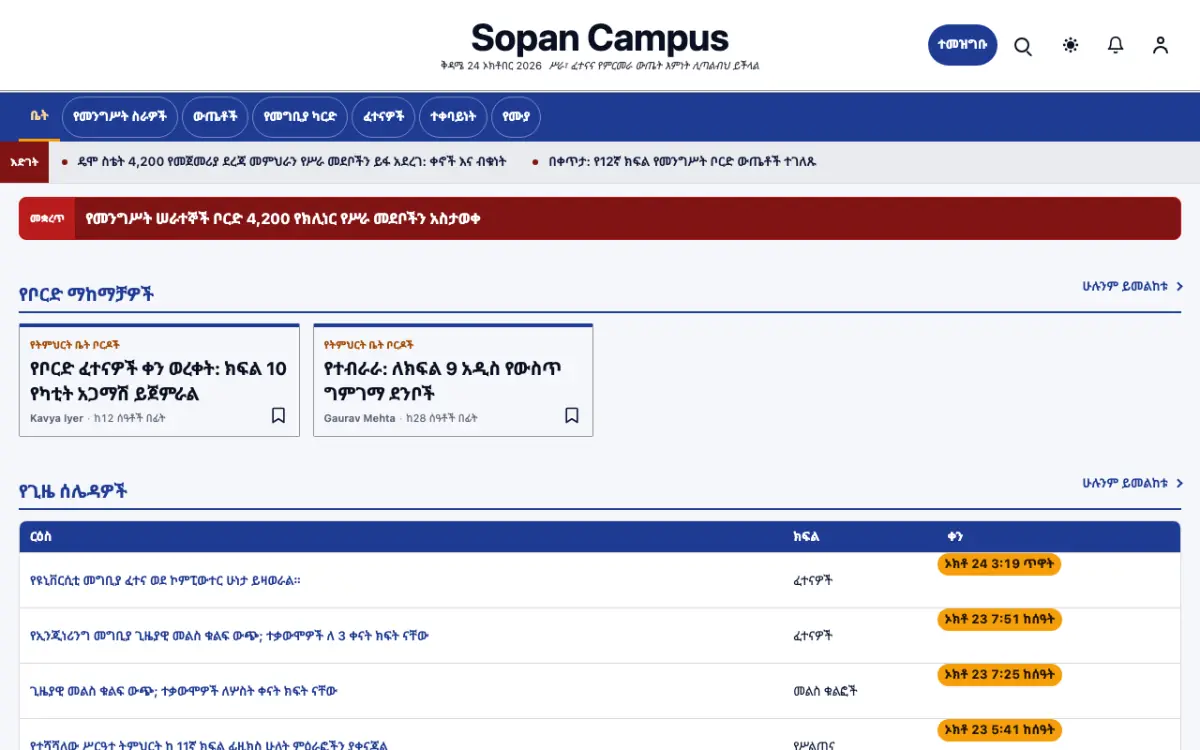Open article "የቦርድ ፈተናዎች ቀን ወረቀት: ክፍል 10"
The width and height of the screenshot is (1200, 750).
(x=158, y=381)
